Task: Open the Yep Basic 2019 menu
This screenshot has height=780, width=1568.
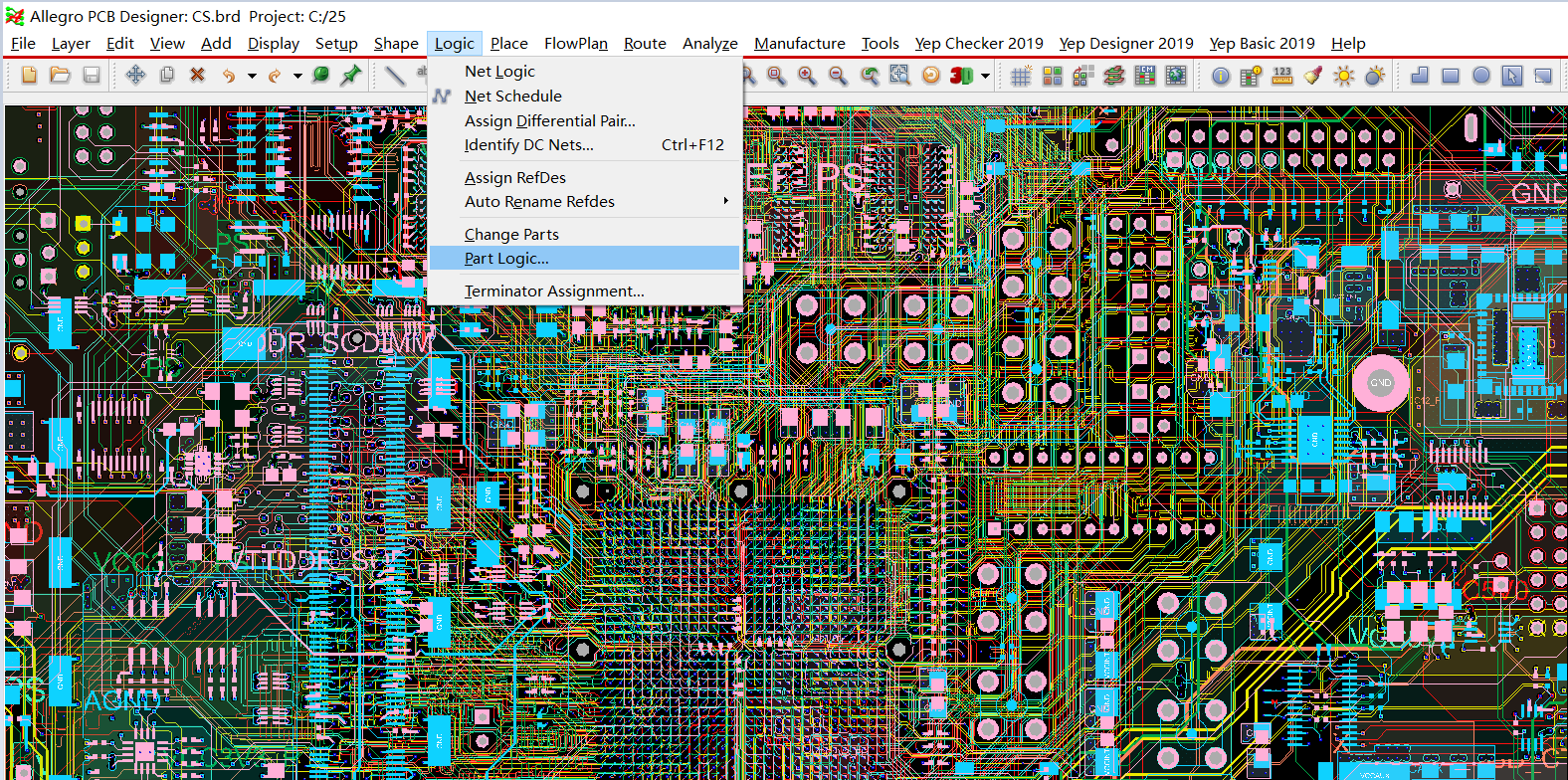Action: tap(1263, 43)
